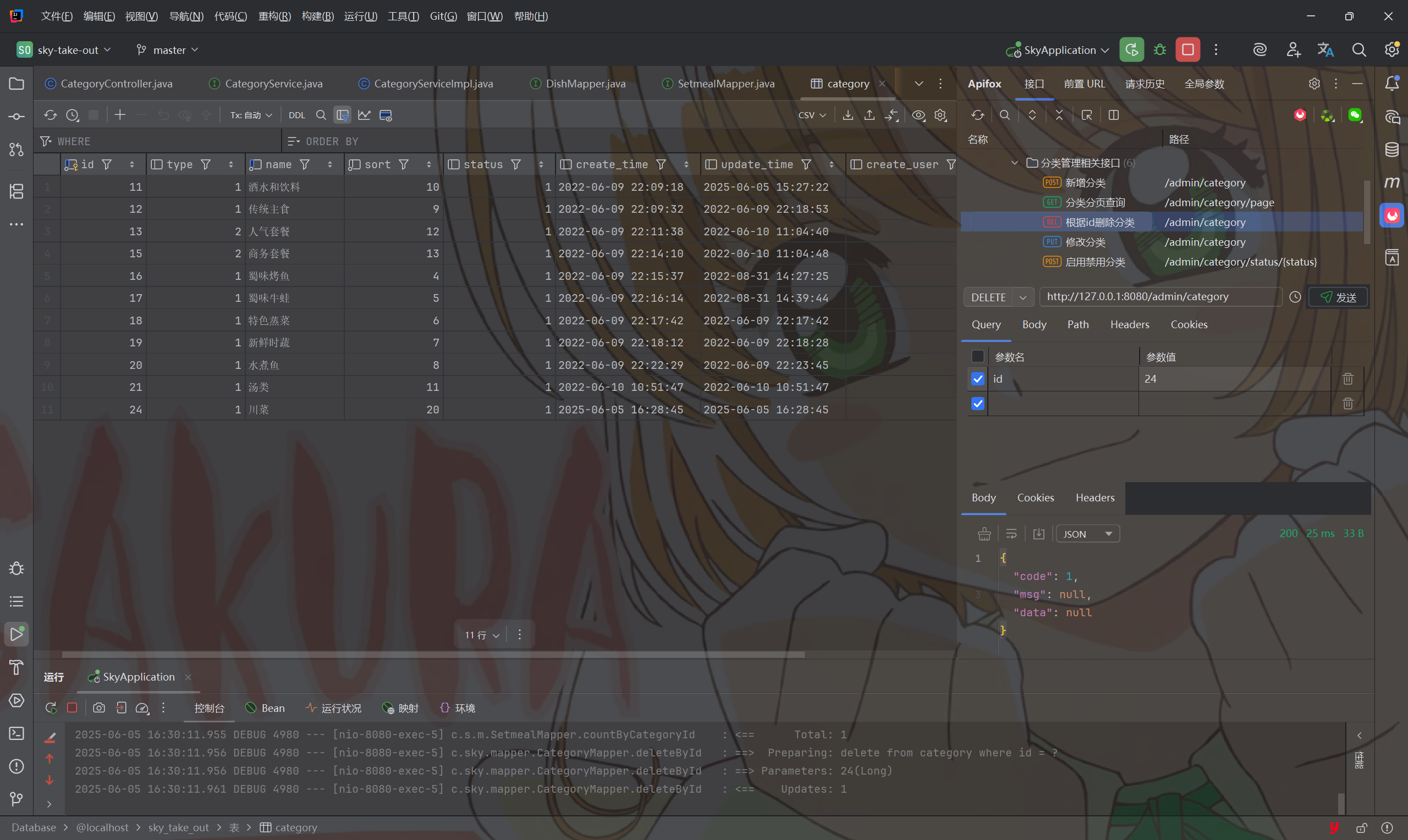Collapse the 分类管理相关接口 folder
Viewport: 1408px width, 840px height.
pyautogui.click(x=1015, y=163)
